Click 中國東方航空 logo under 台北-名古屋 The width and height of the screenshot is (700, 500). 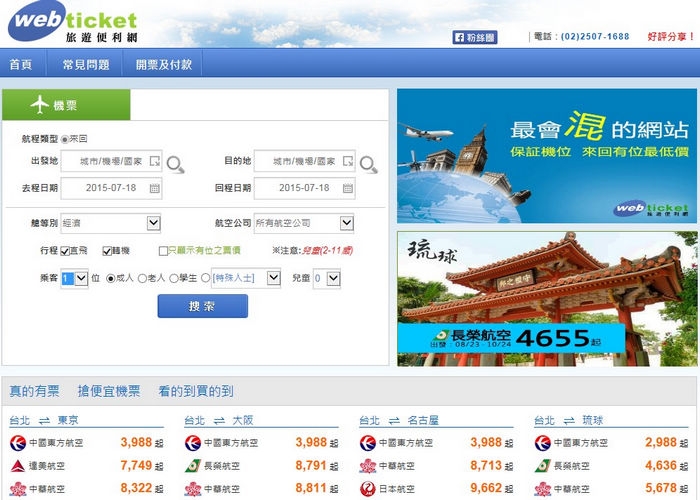[368, 443]
